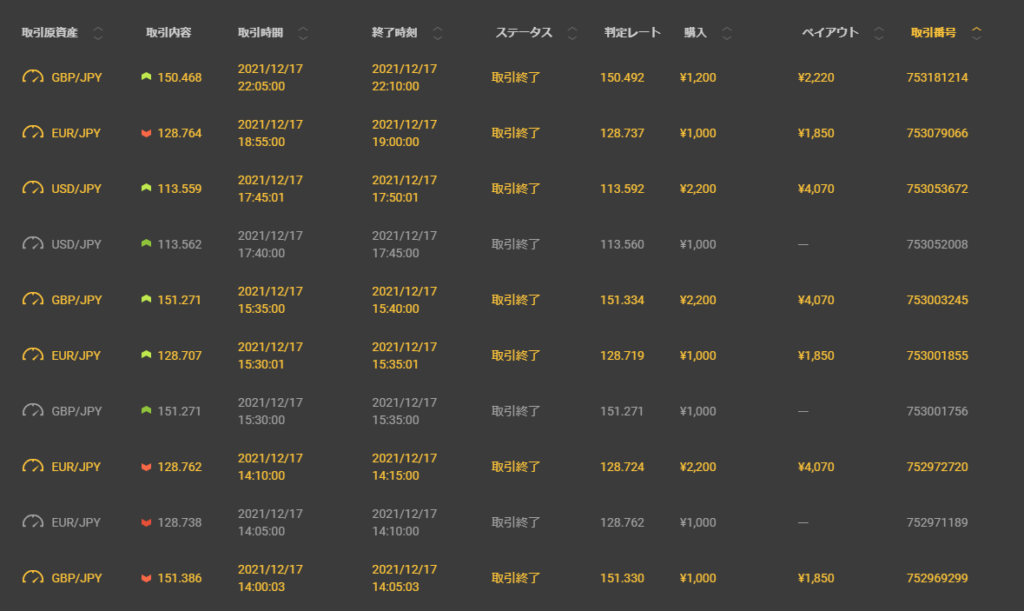Image resolution: width=1024 pixels, height=611 pixels.
Task: Toggle sort arrows beside 購入 header
Action: (727, 33)
